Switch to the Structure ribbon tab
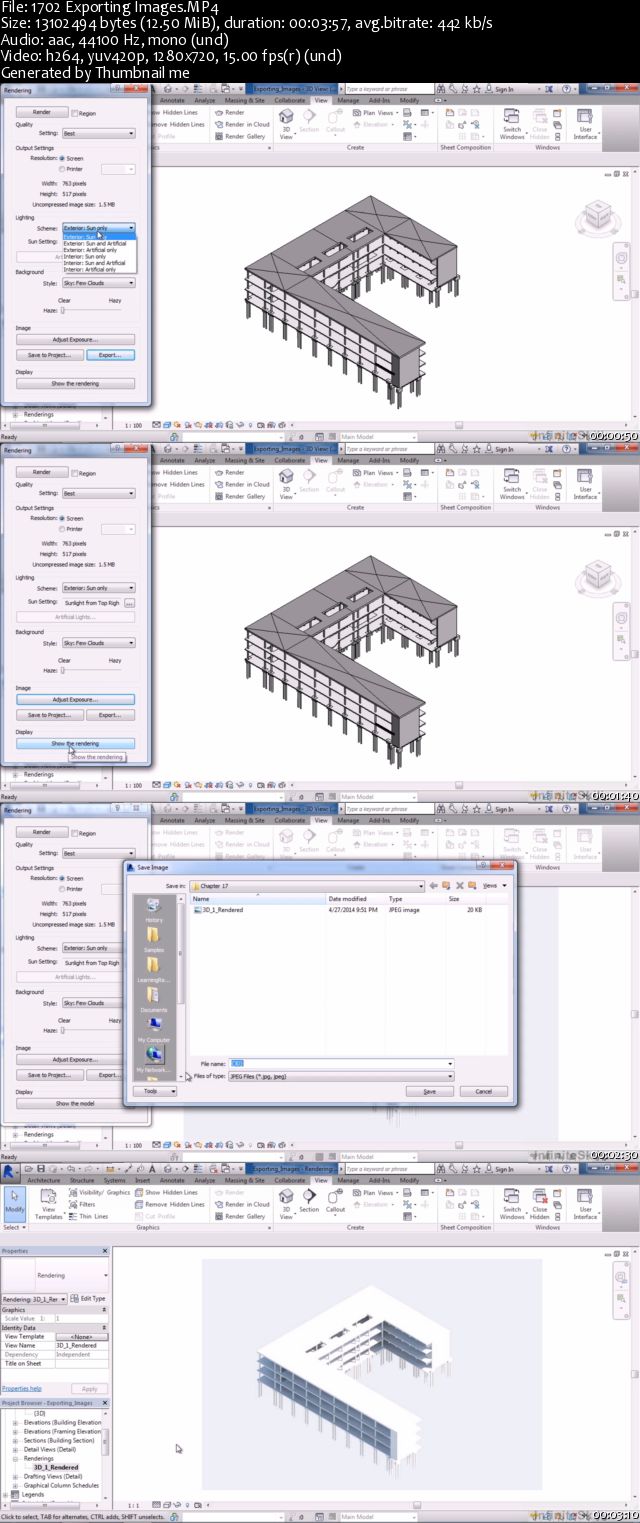The height and width of the screenshot is (1523, 640). pyautogui.click(x=82, y=1180)
